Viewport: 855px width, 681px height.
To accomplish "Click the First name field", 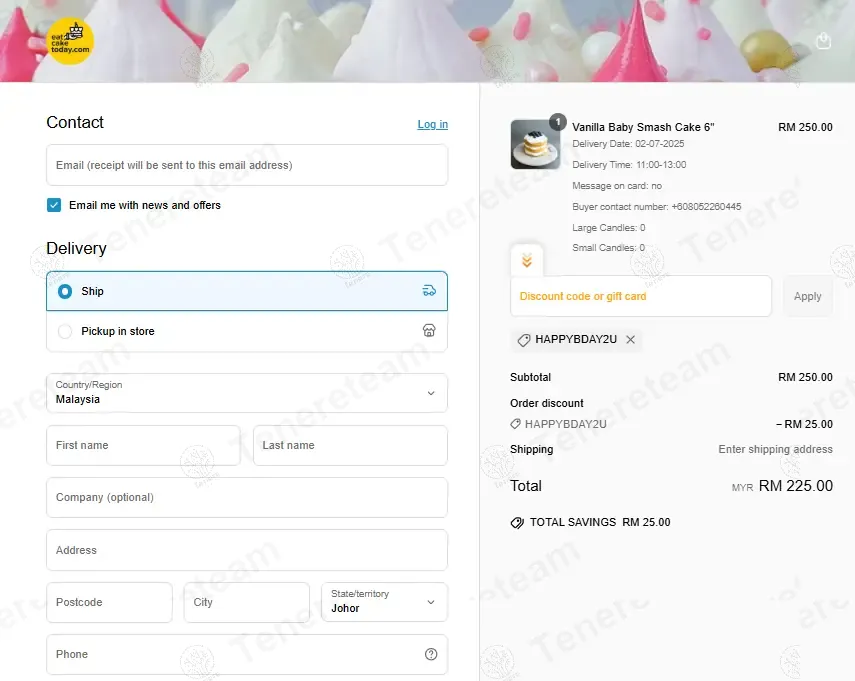I will (x=143, y=445).
